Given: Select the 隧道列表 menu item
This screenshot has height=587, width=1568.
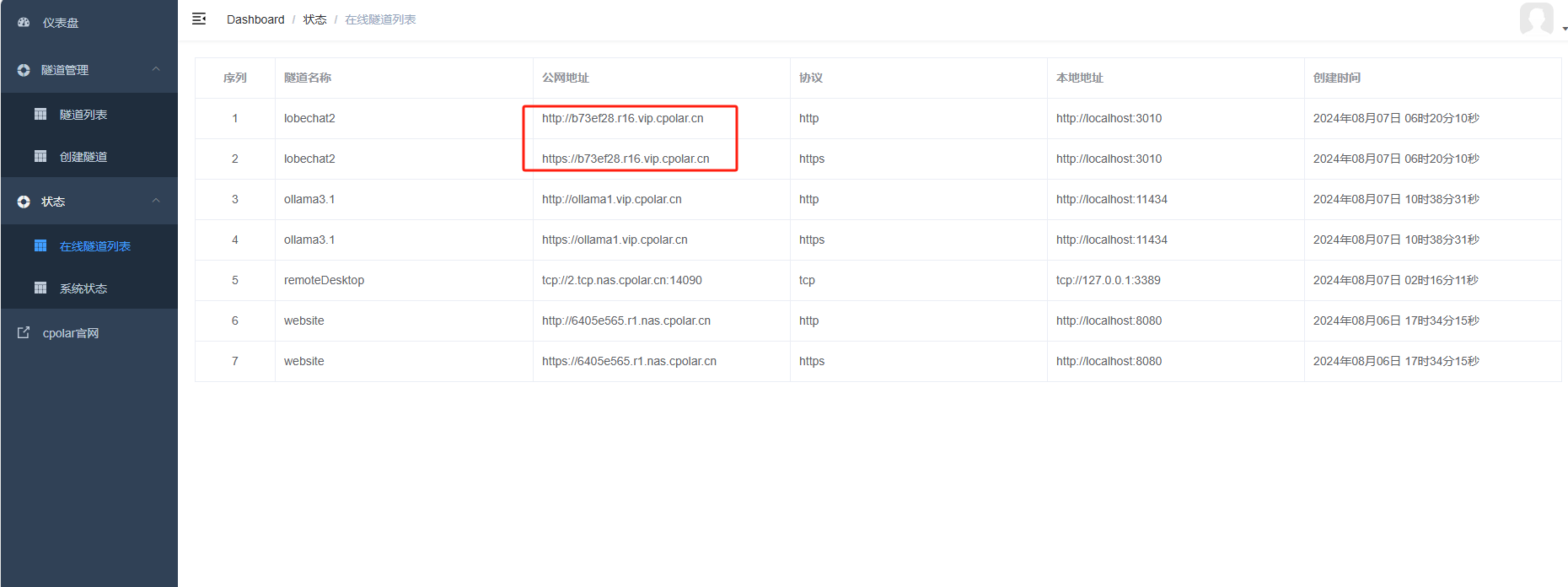Looking at the screenshot, I should 83,115.
